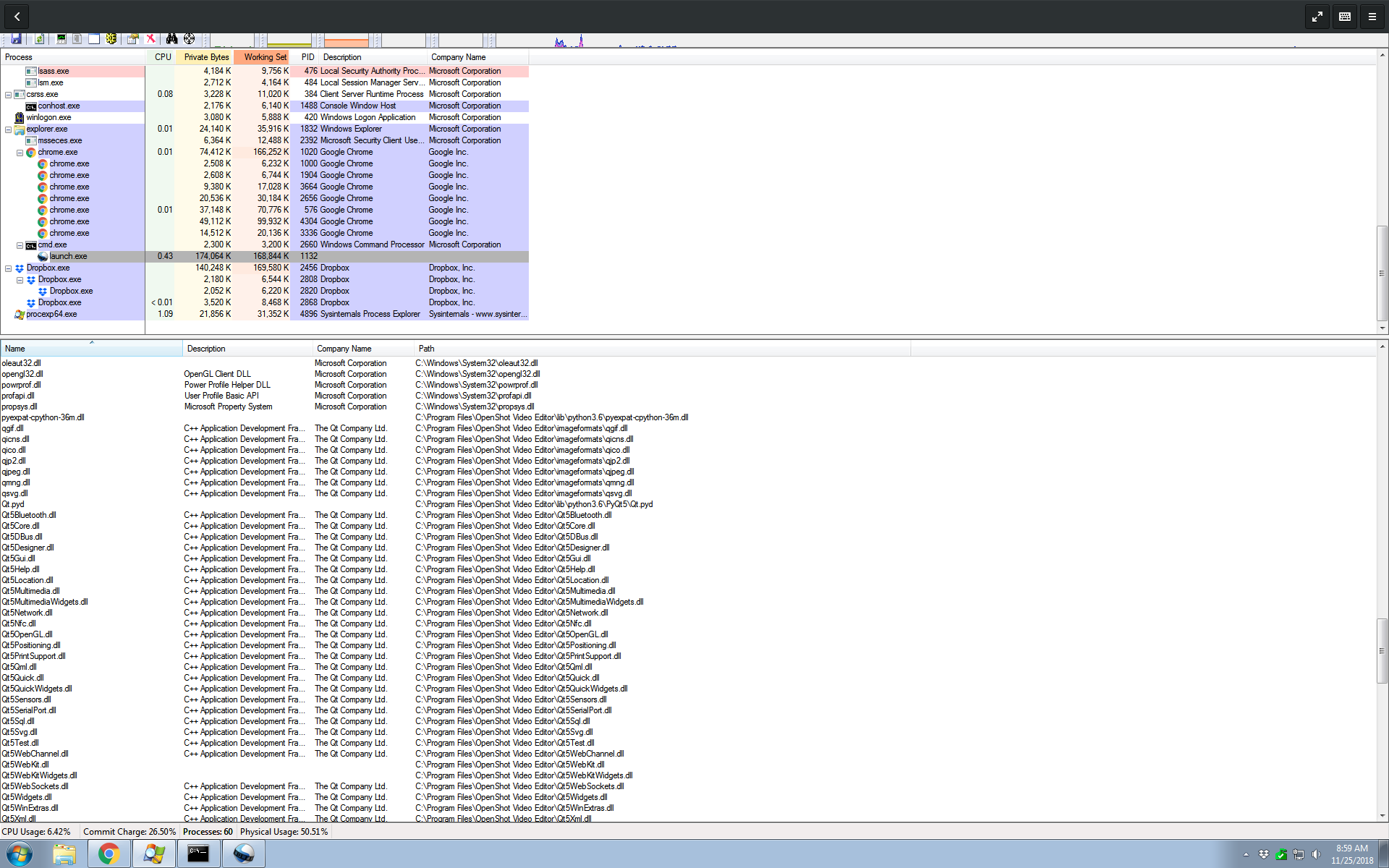Viewport: 1389px width, 868px height.
Task: Save the process list with Save icon
Action: coord(16,38)
